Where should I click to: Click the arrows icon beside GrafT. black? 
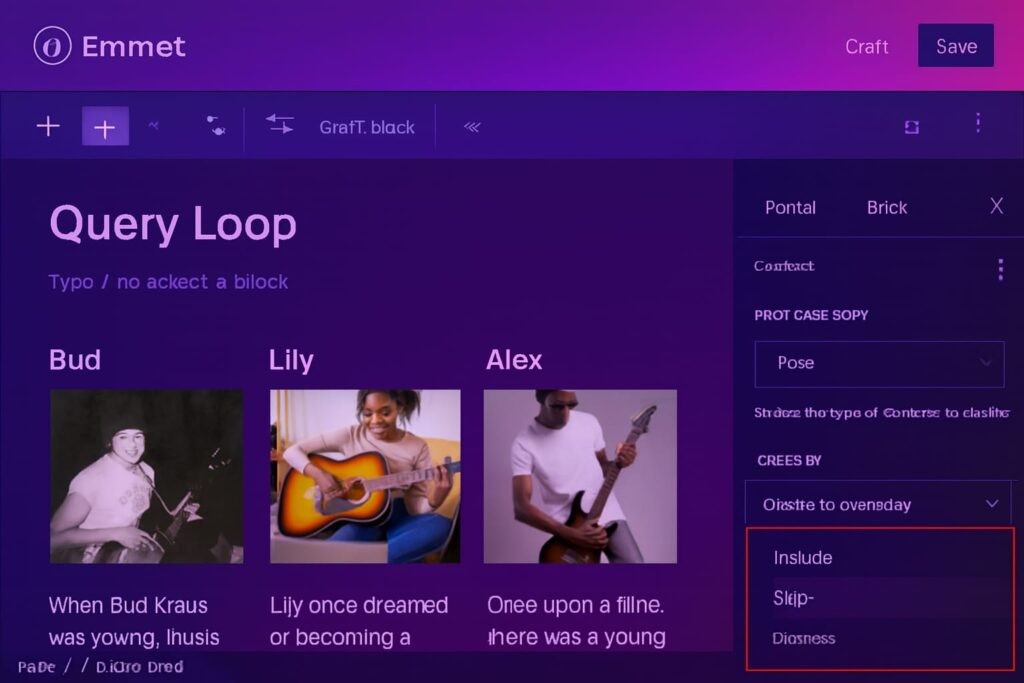click(279, 125)
